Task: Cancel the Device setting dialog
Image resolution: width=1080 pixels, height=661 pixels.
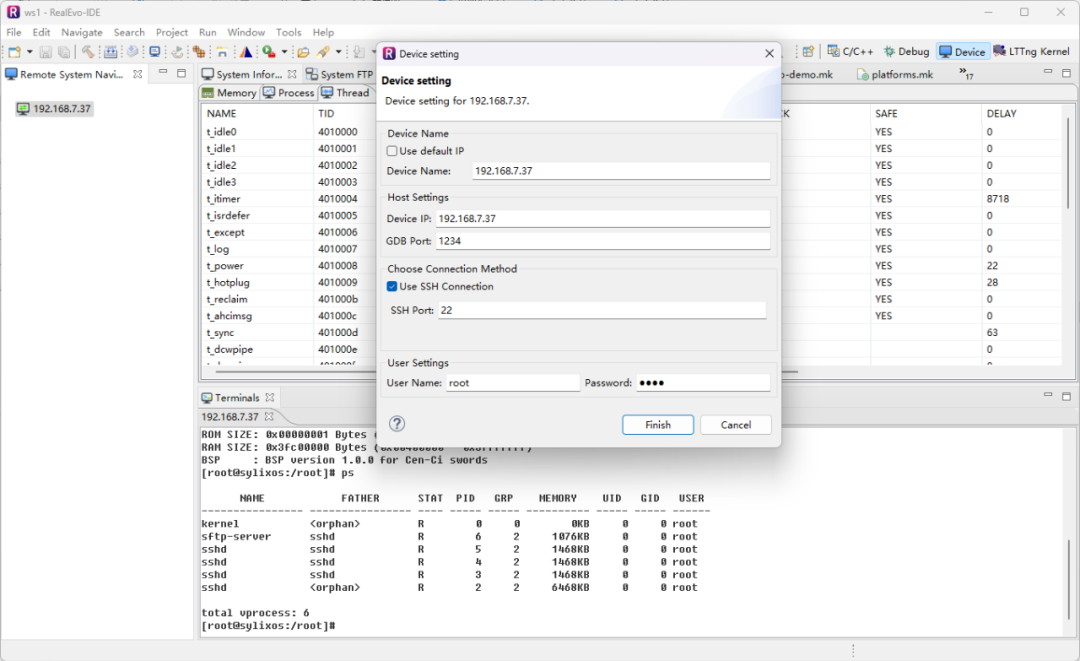Action: pos(735,425)
